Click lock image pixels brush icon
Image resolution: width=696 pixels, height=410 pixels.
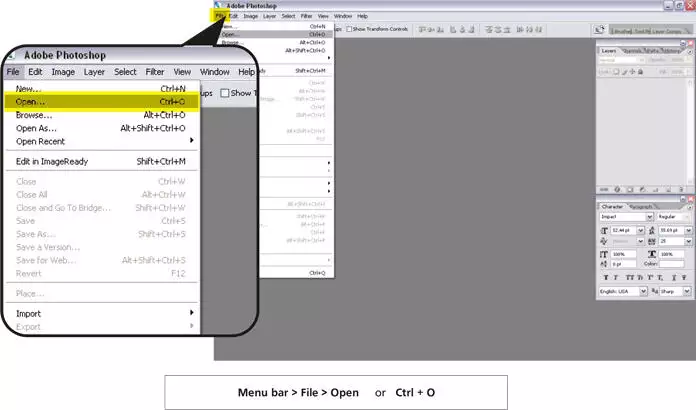click(x=625, y=72)
